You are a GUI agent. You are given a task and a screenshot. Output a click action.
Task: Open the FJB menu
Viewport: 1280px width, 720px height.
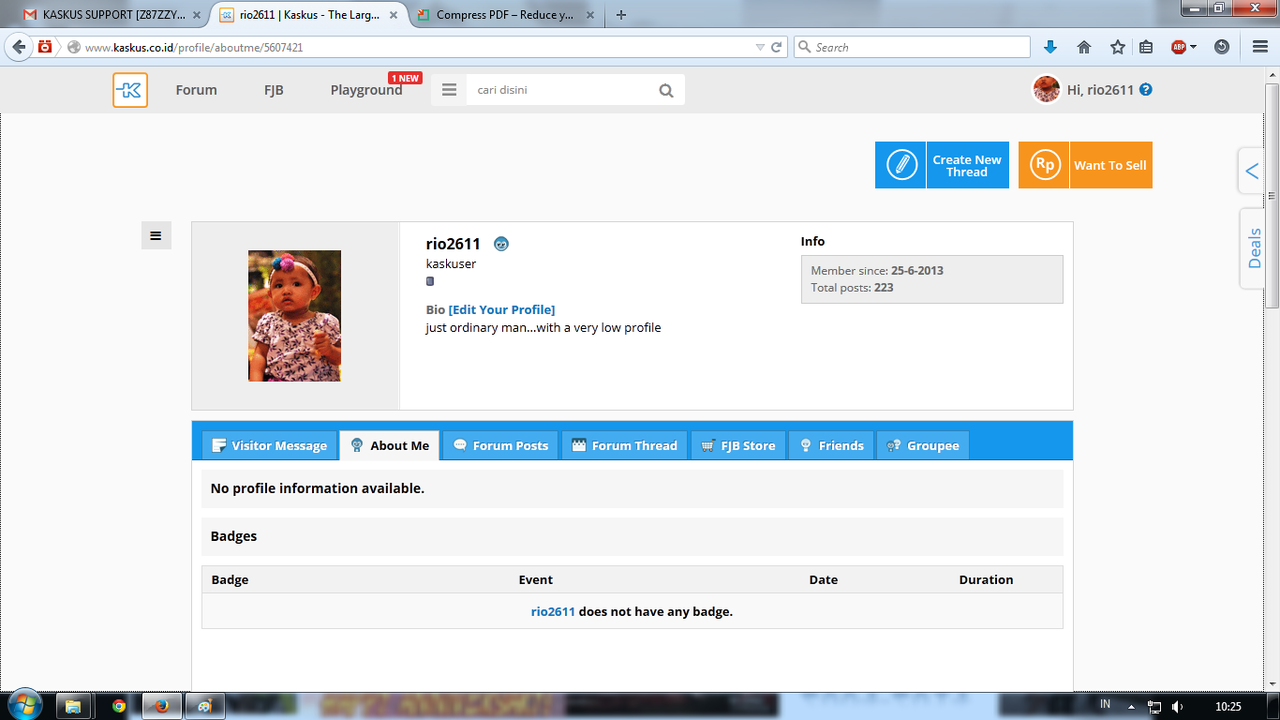(x=274, y=90)
